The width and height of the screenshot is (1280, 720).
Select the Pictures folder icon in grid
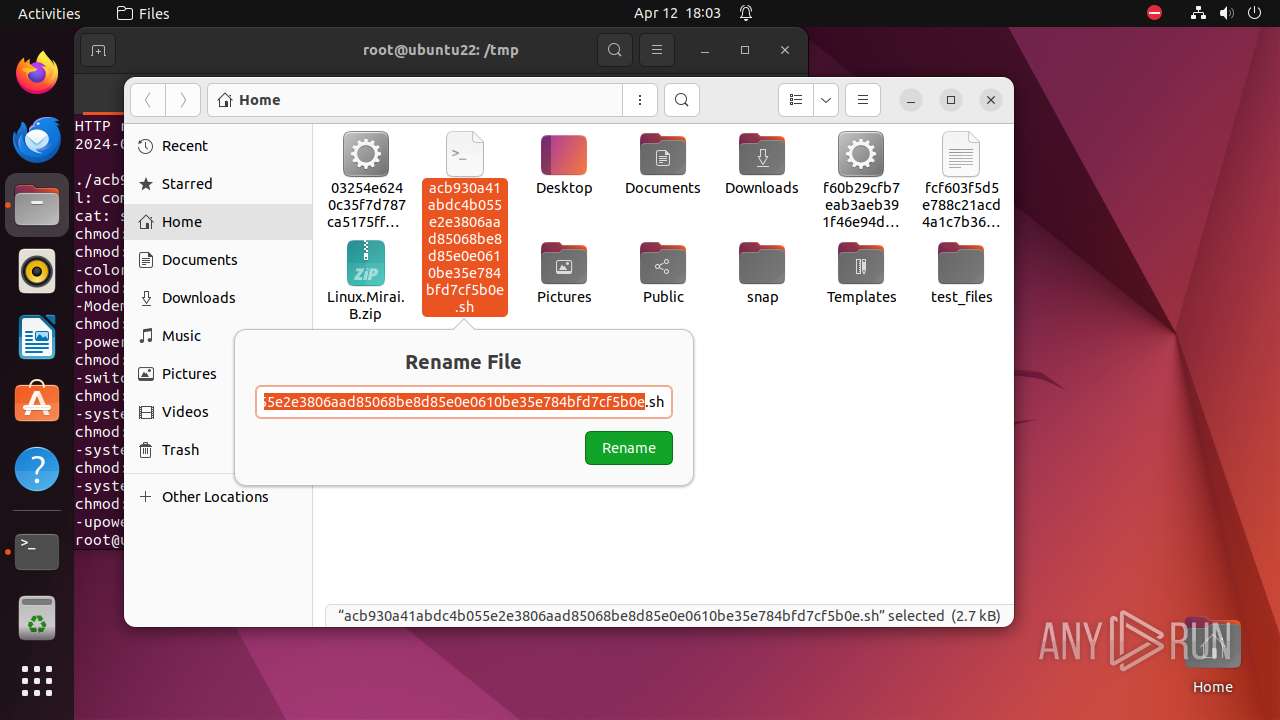(x=564, y=264)
